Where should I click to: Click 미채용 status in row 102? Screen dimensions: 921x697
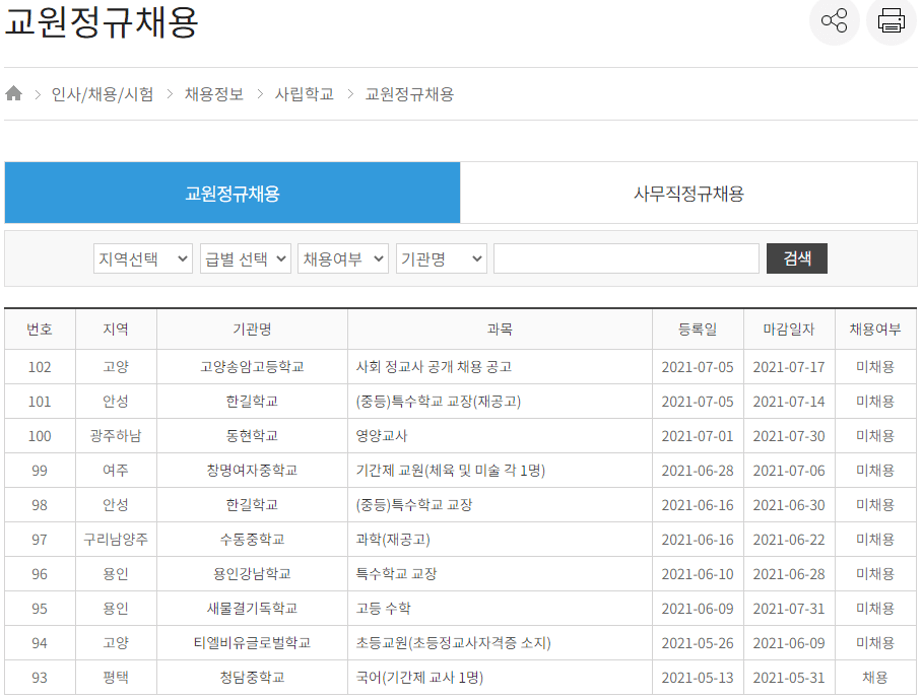(x=875, y=367)
